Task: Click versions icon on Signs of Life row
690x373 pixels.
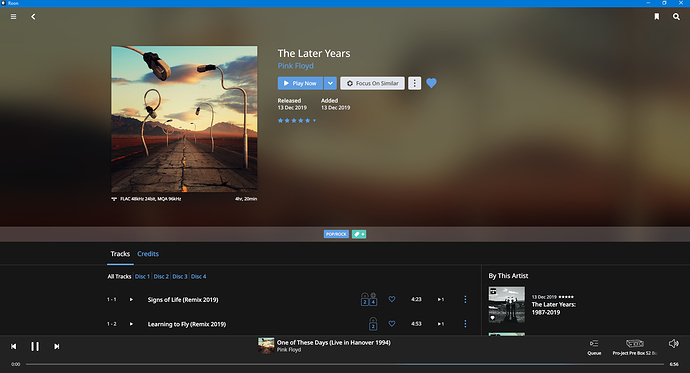Action: tap(369, 299)
